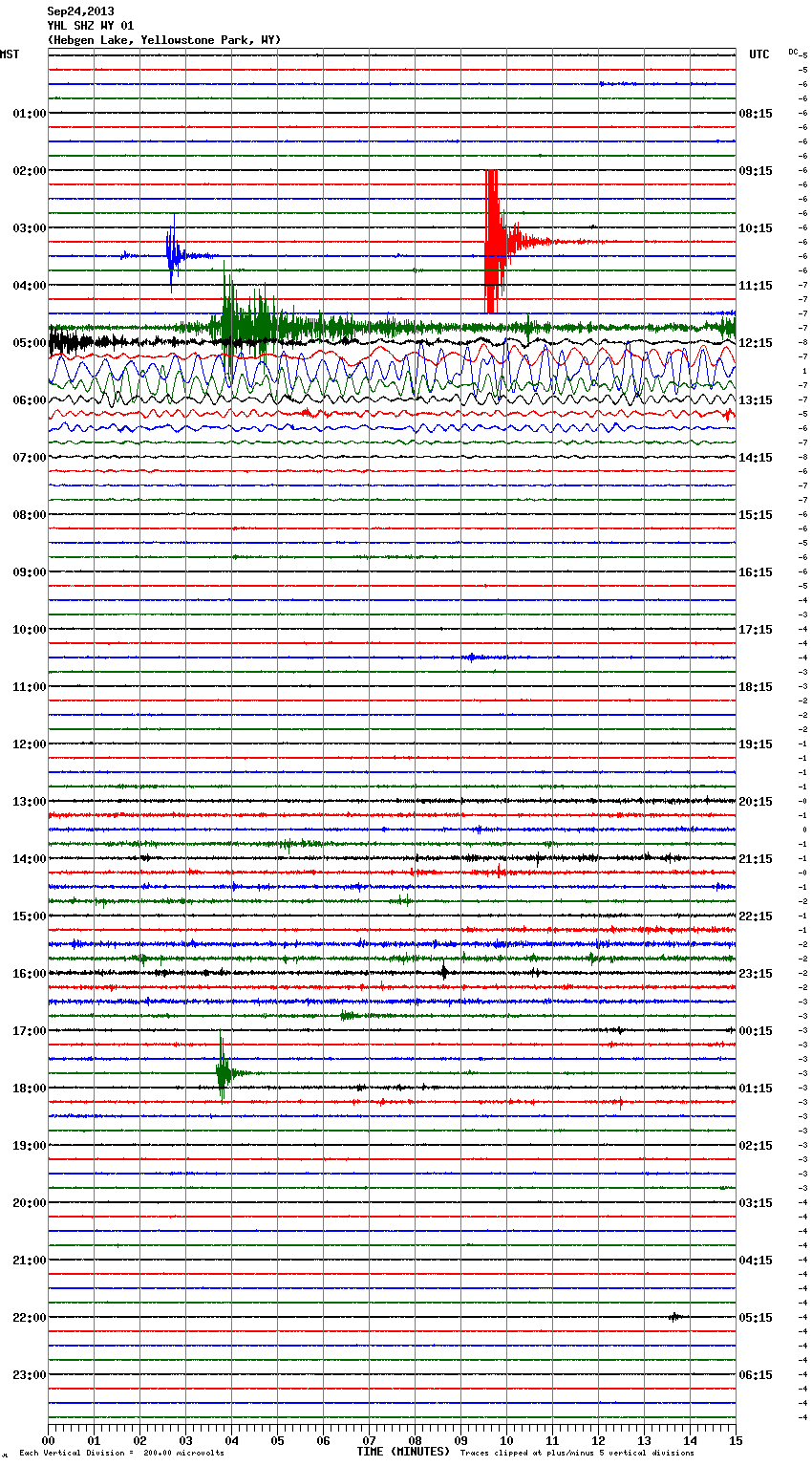Image resolution: width=812 pixels, height=1466 pixels.
Task: Select the 23:00 MST time label
Action: (x=30, y=1375)
